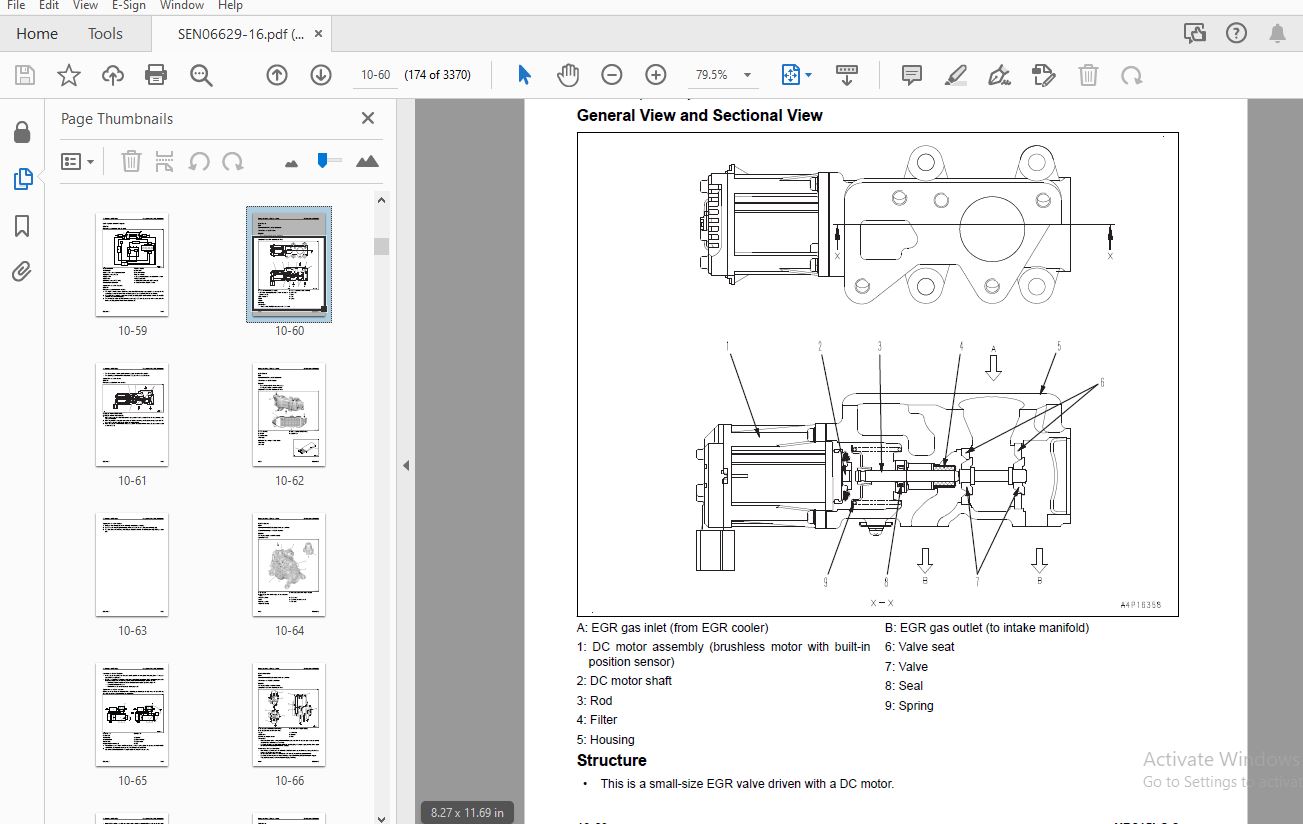Image resolution: width=1303 pixels, height=824 pixels.
Task: Zoom in with the plus circle icon
Action: click(656, 75)
